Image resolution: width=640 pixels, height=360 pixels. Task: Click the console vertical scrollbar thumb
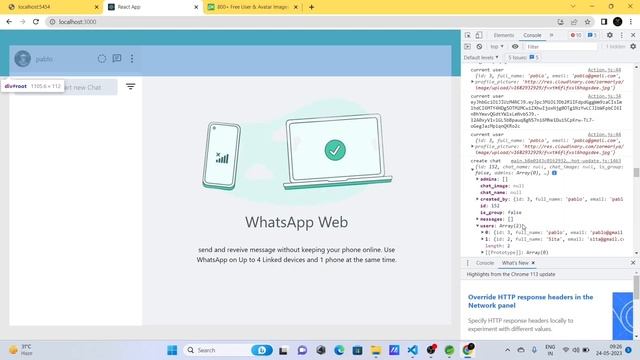click(x=636, y=173)
